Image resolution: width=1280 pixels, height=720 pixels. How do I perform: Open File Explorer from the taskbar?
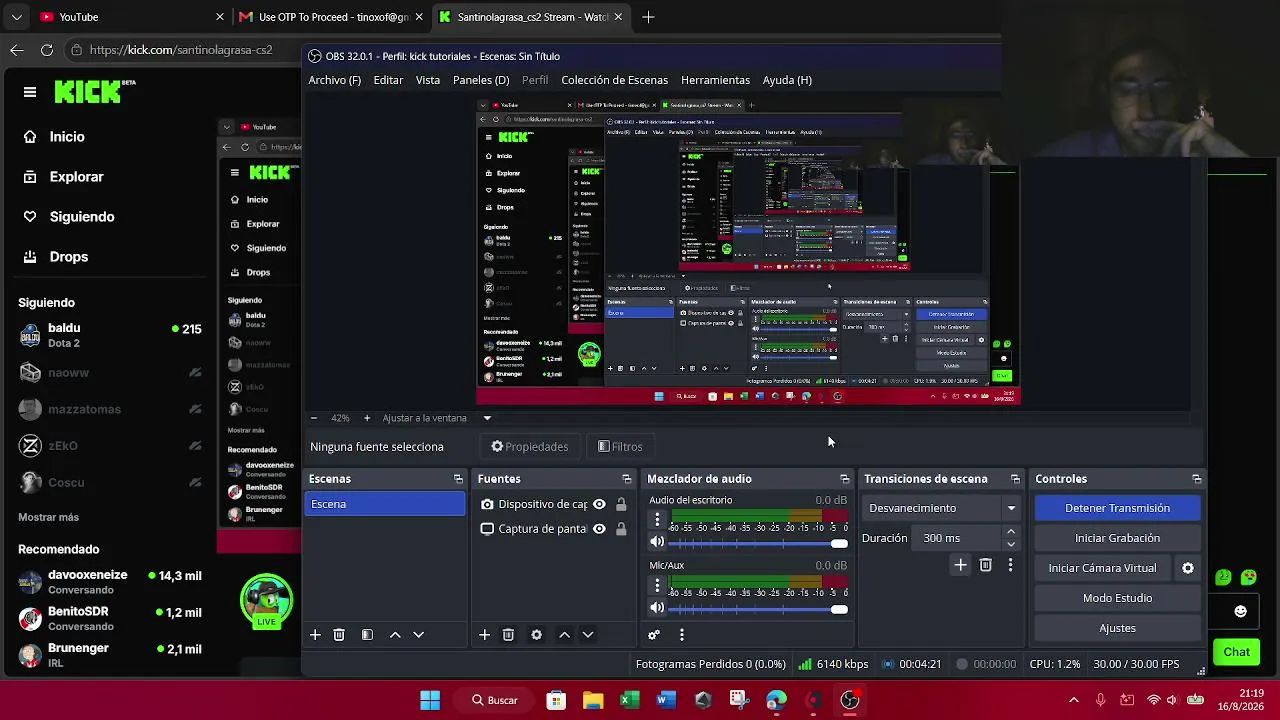(x=593, y=700)
